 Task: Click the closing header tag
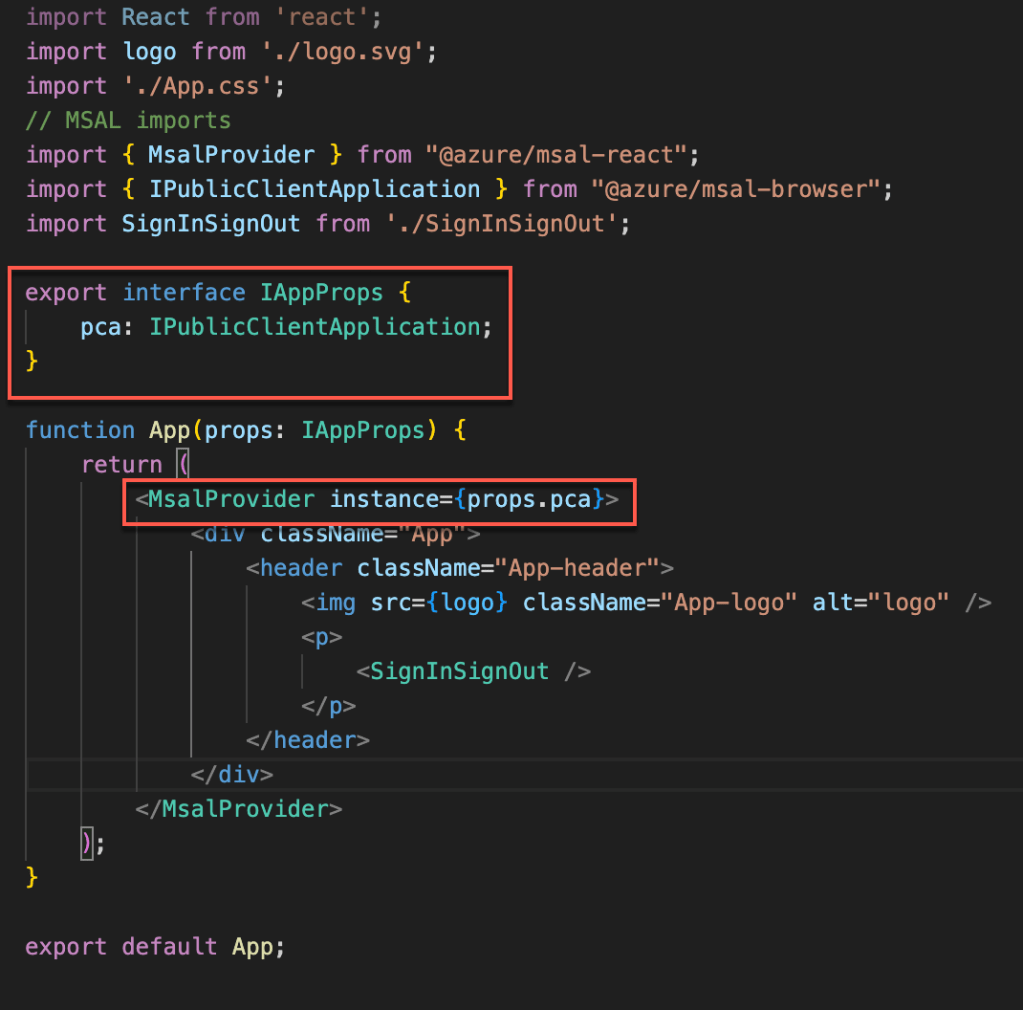pyautogui.click(x=308, y=740)
